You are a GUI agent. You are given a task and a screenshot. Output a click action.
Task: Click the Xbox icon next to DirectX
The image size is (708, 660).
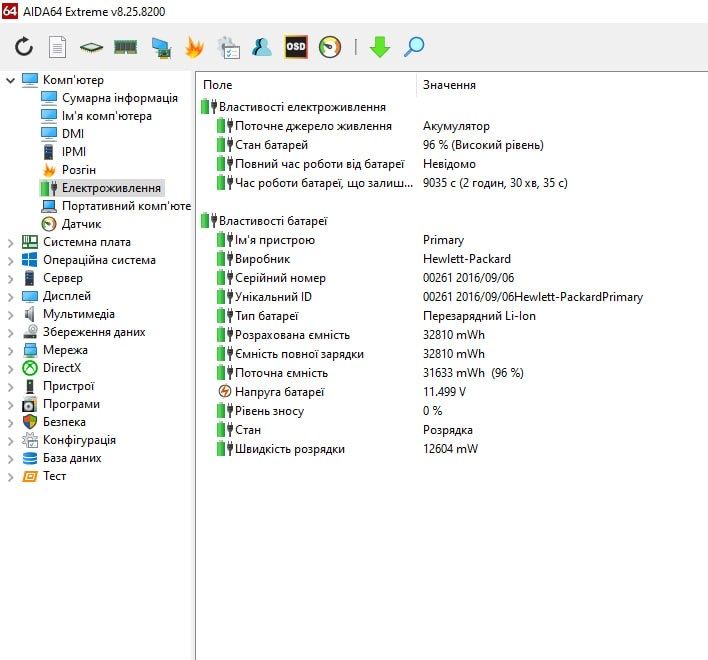[30, 368]
